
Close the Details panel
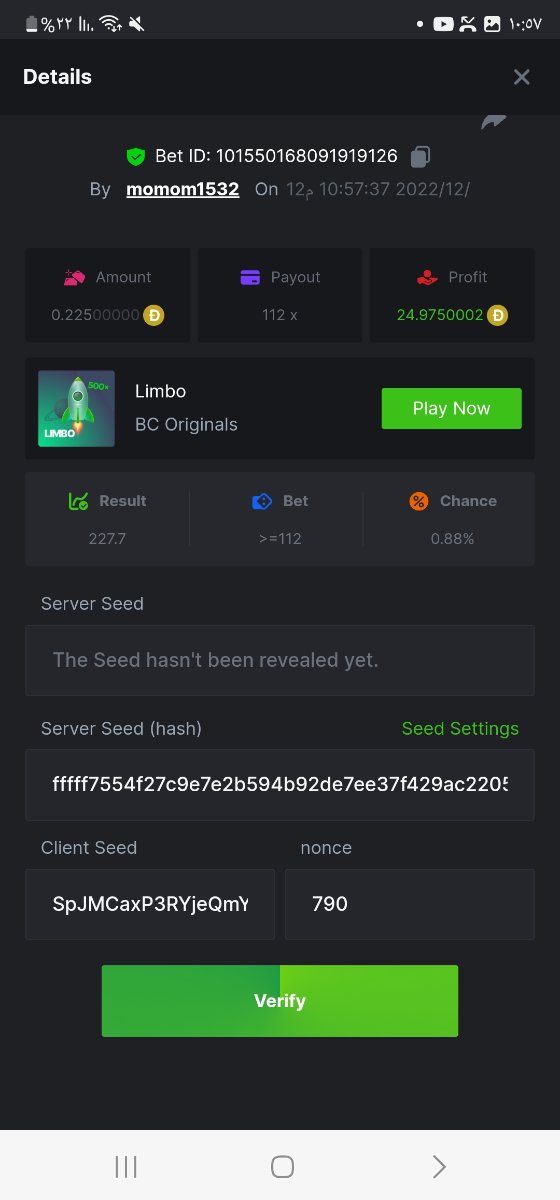[521, 77]
